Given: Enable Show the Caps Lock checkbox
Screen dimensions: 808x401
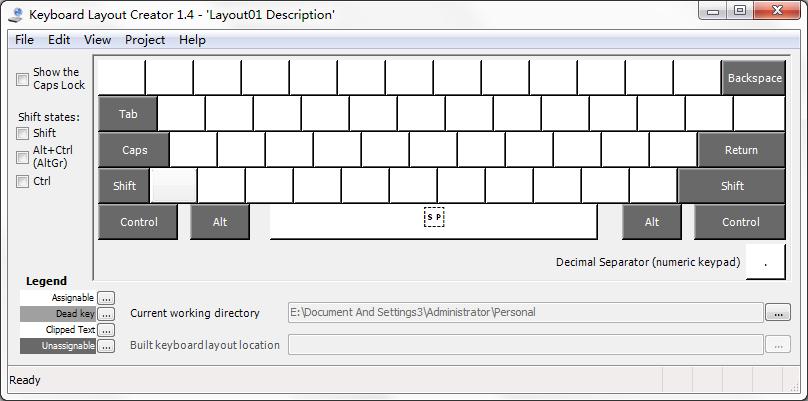Looking at the screenshot, I should click(x=23, y=79).
